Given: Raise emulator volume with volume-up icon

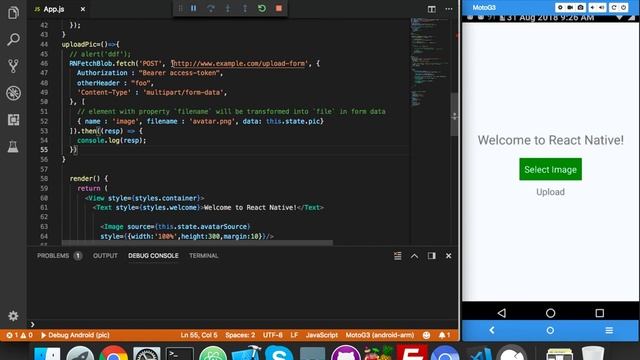Looking at the screenshot, I should [x=602, y=7].
